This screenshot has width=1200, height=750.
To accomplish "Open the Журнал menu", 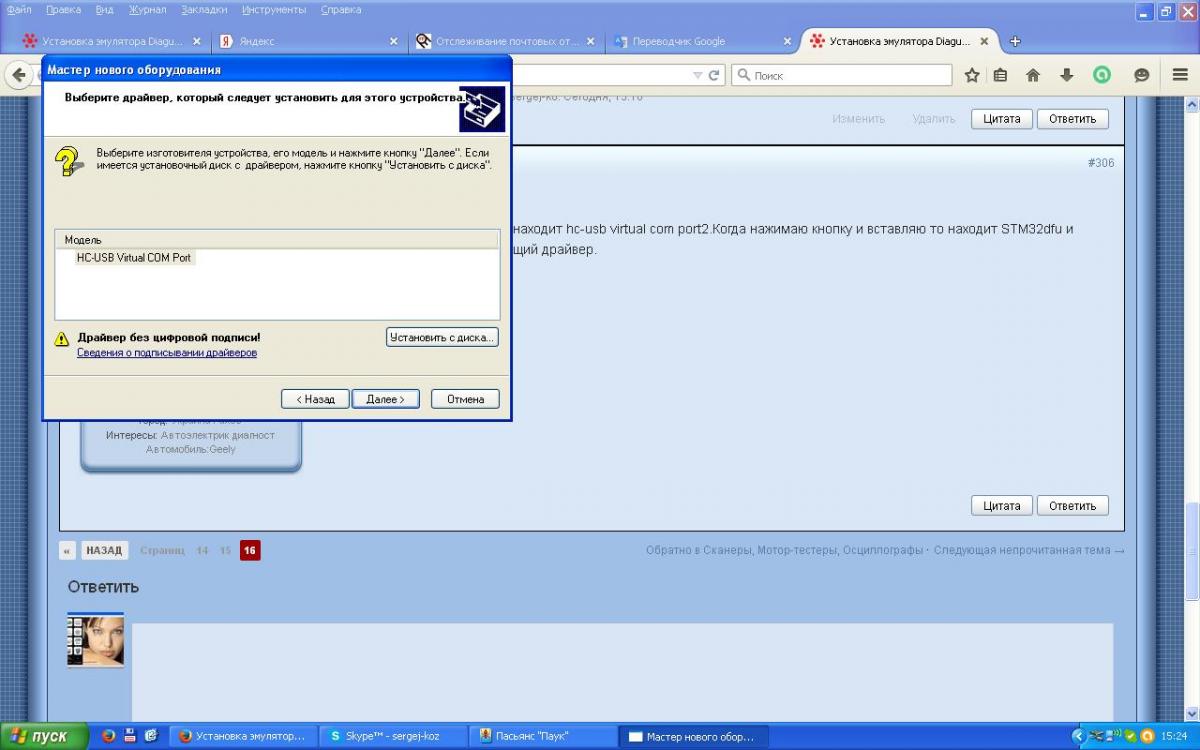I will (x=148, y=10).
